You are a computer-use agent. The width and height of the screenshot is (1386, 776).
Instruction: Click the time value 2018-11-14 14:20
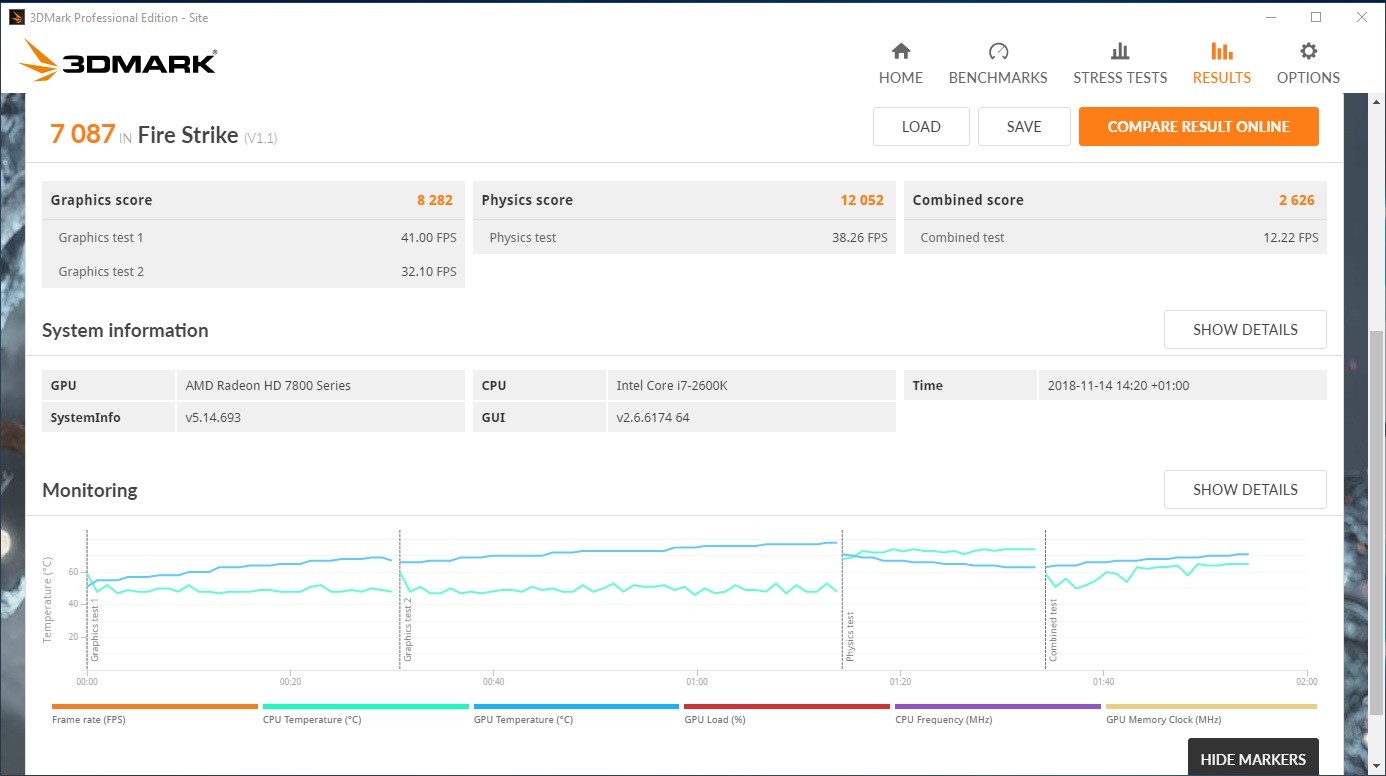click(x=1119, y=385)
